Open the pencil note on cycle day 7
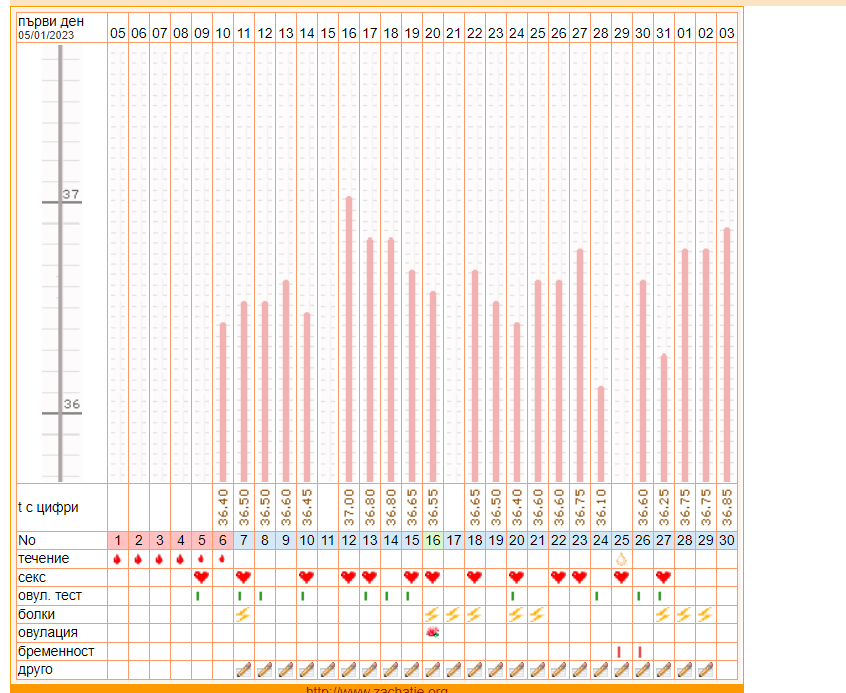Screen dimensions: 846x693 242,669
